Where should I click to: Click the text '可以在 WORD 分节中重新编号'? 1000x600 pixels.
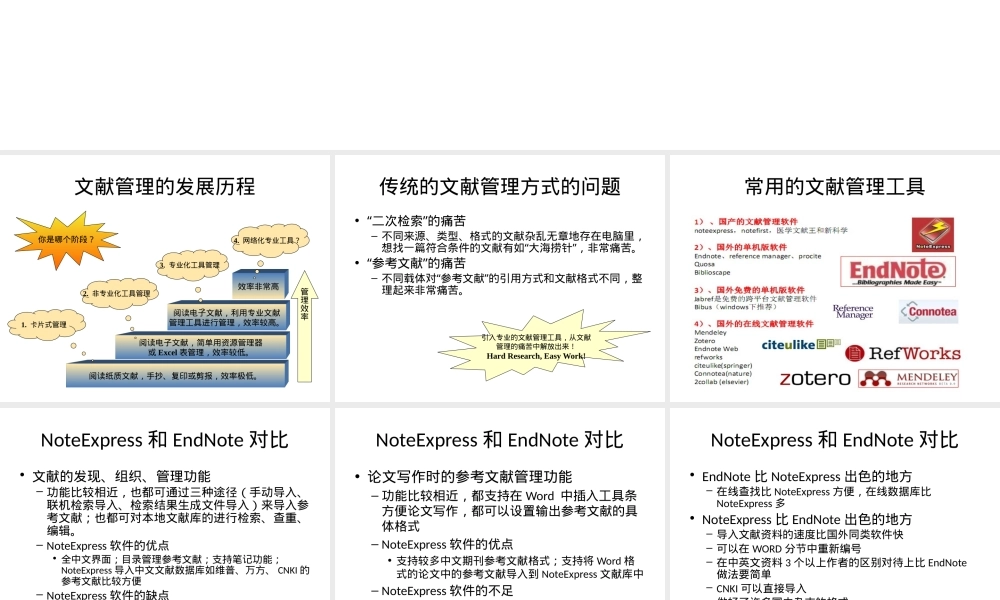click(x=788, y=548)
